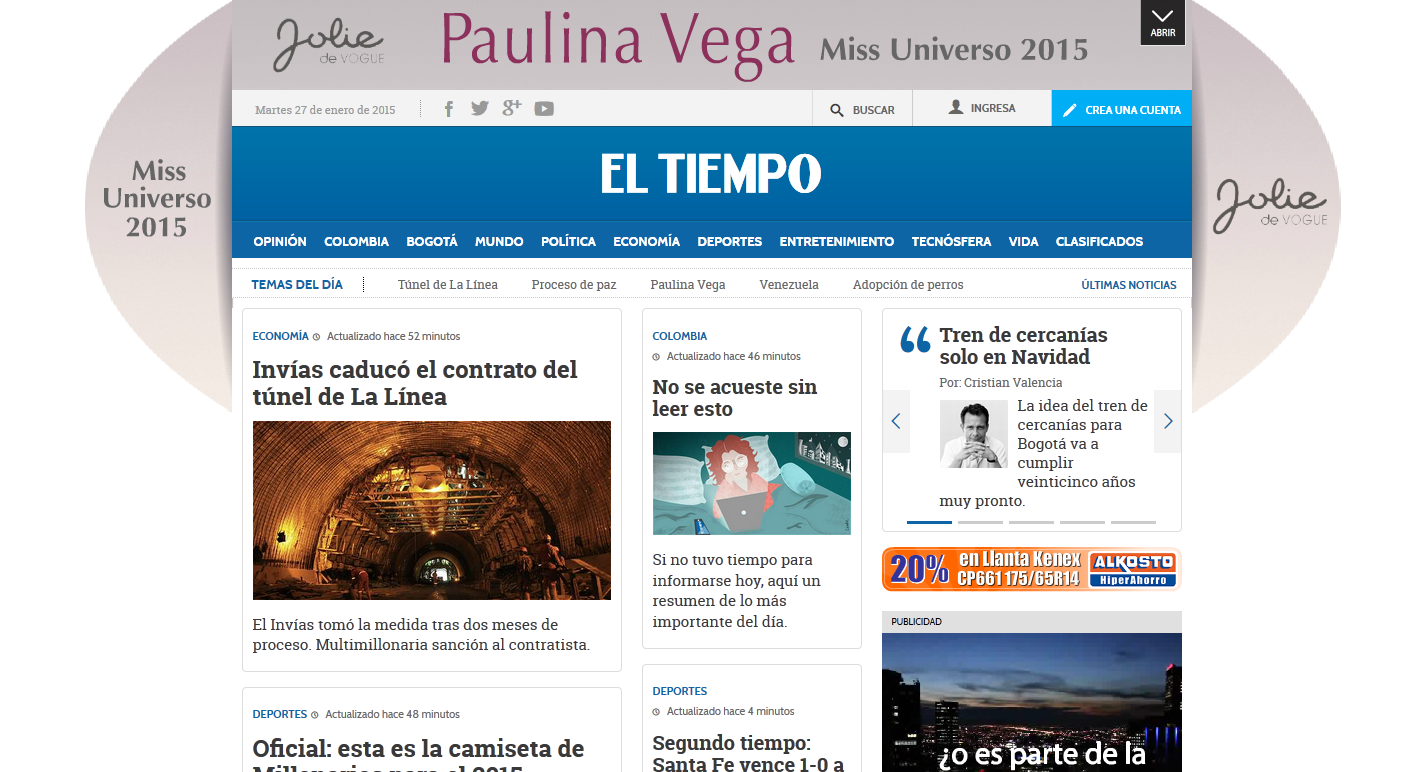
Task: Open the Entretenimiento section
Action: click(837, 241)
